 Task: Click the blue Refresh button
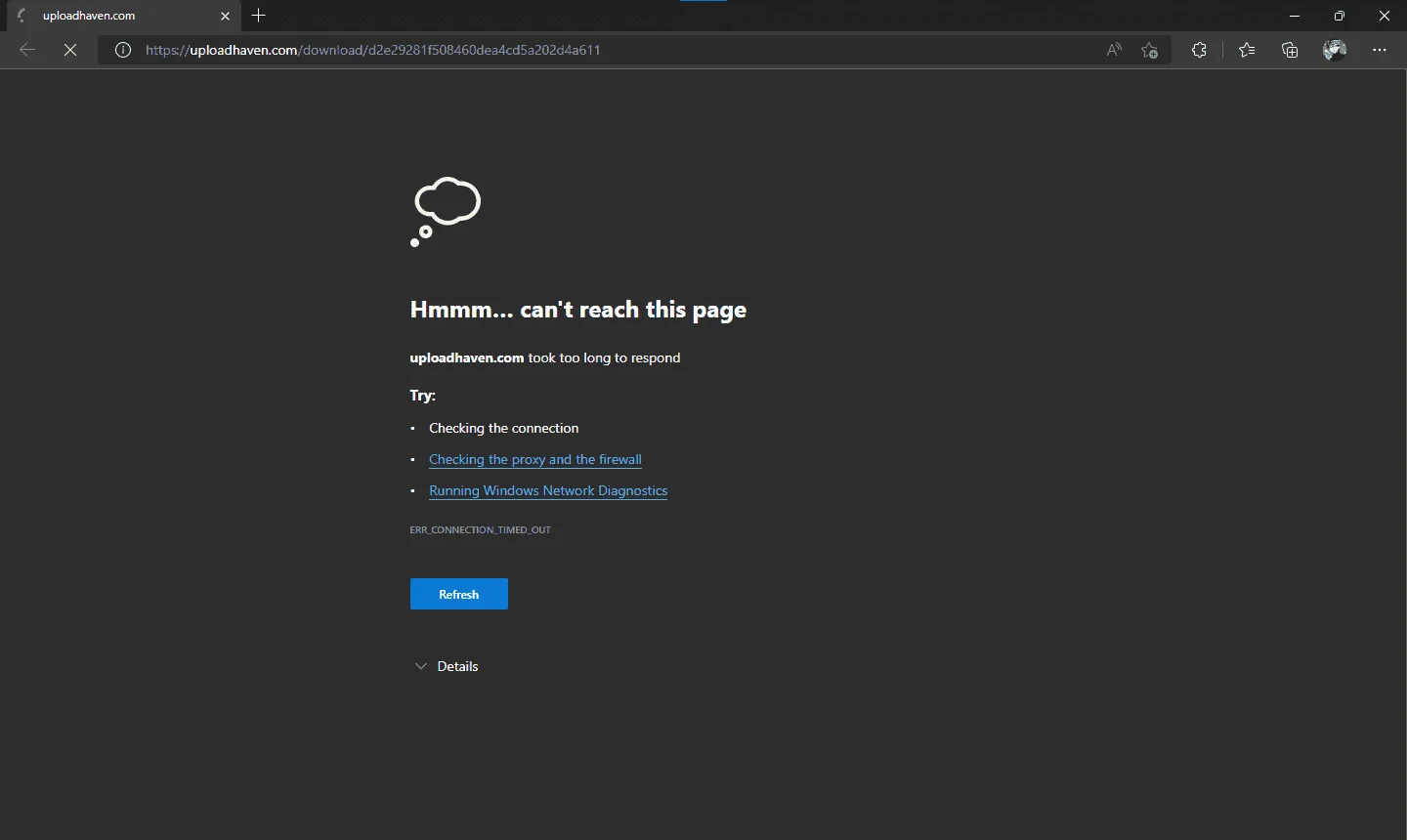click(x=459, y=594)
